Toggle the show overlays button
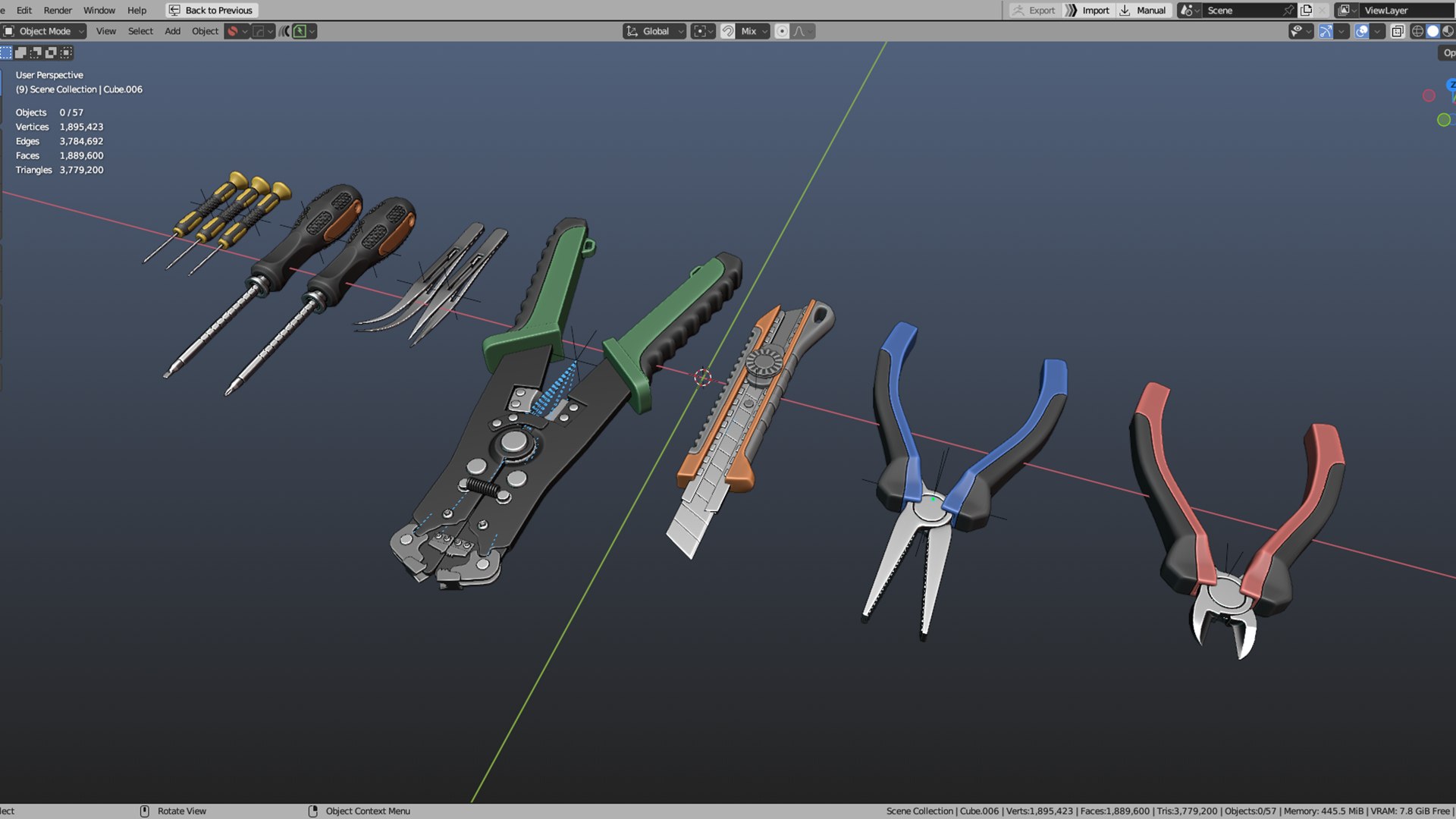The height and width of the screenshot is (819, 1456). pos(1362,31)
